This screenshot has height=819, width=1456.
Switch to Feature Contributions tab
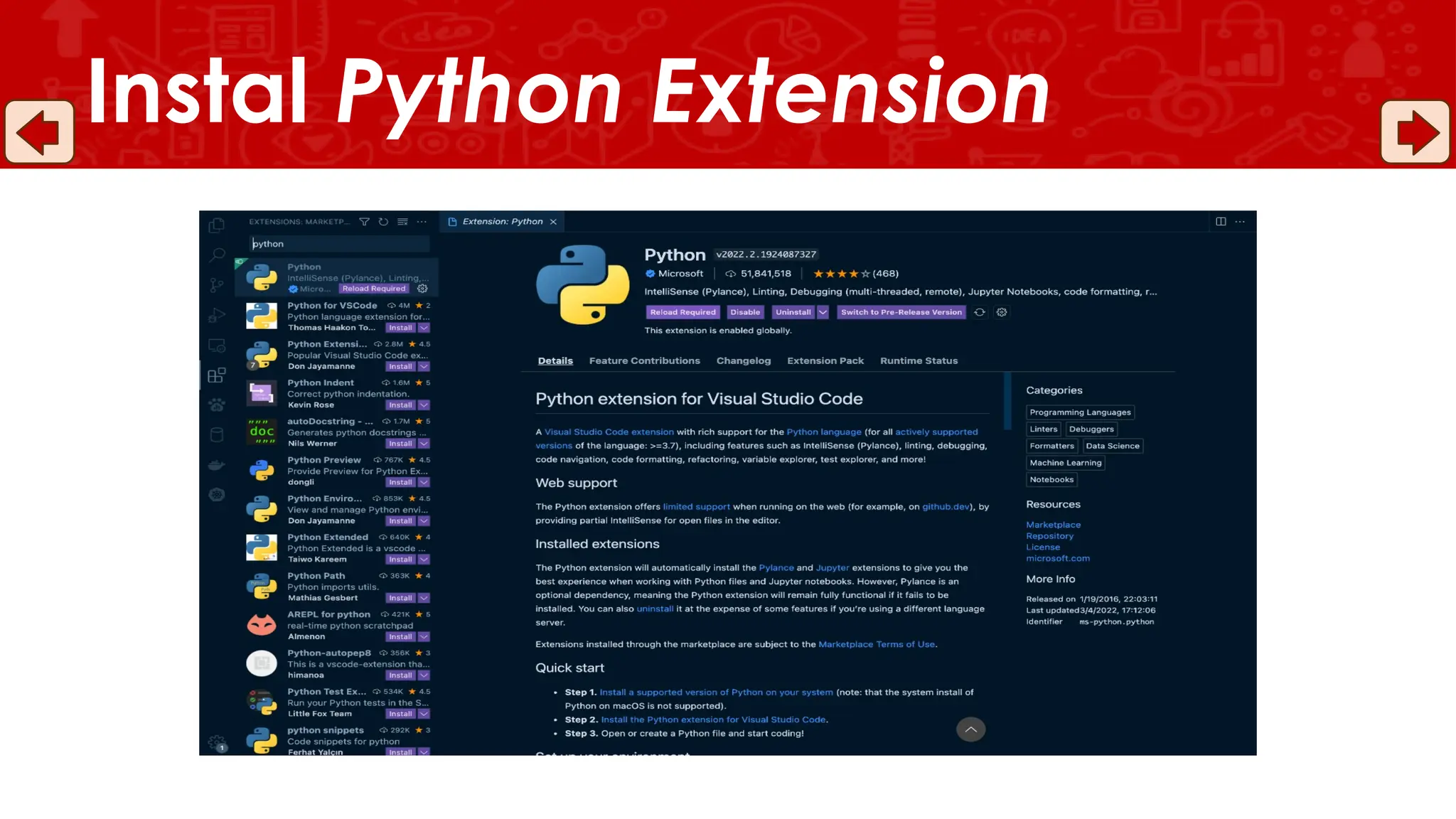[x=644, y=361]
